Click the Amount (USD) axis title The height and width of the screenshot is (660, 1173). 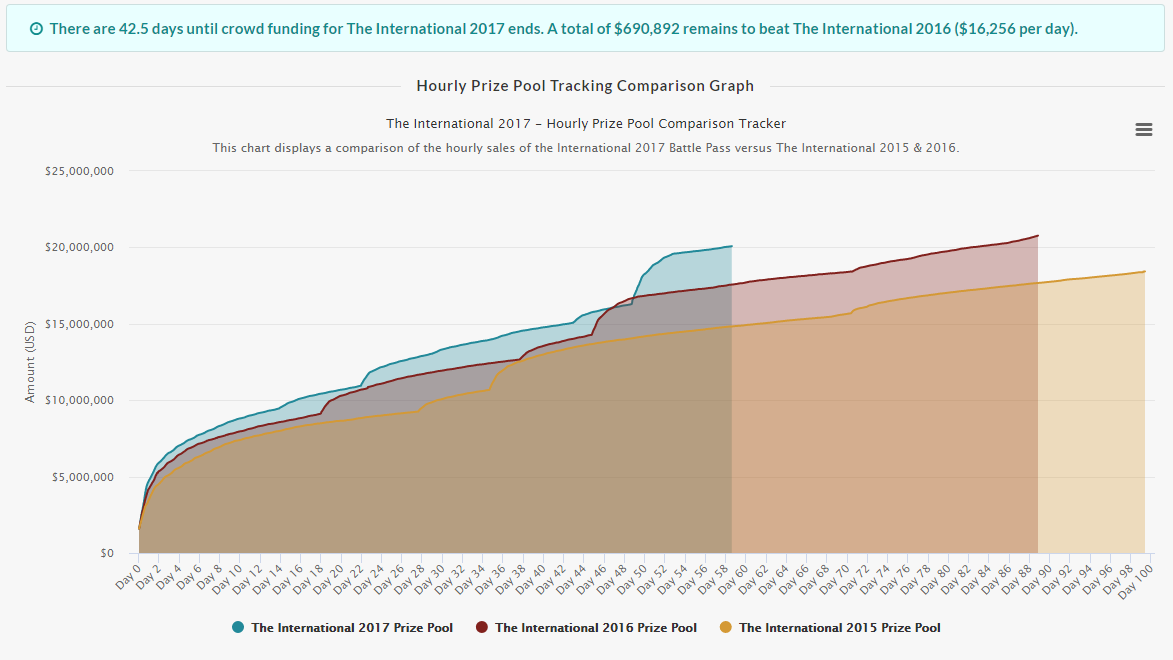tap(30, 362)
